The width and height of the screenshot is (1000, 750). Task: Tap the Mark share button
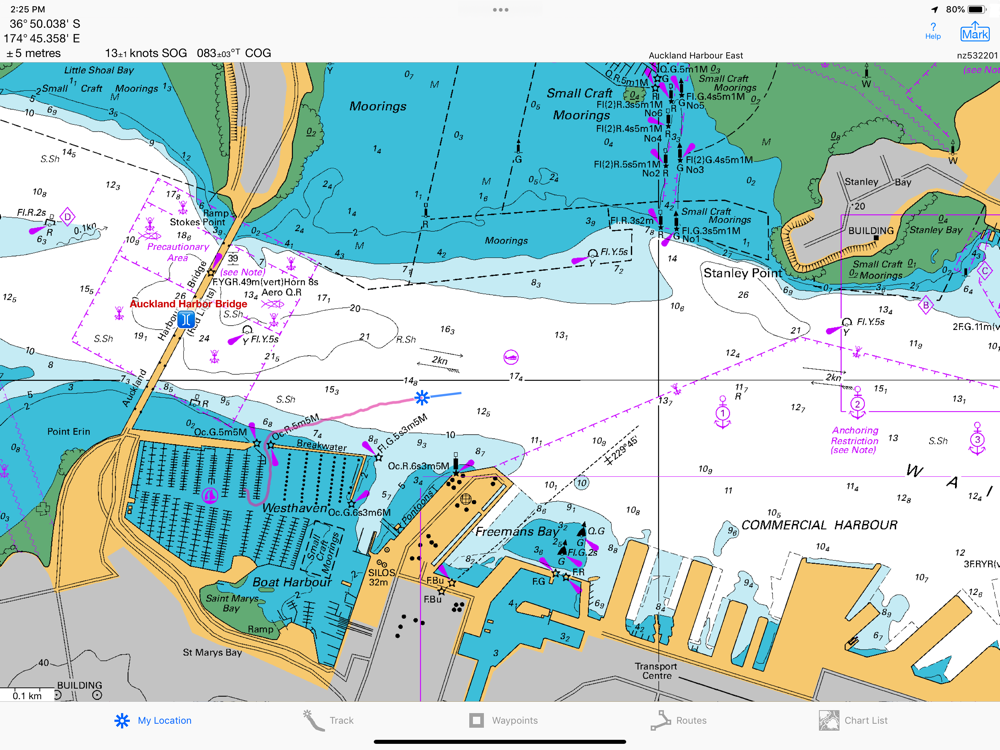coord(975,32)
